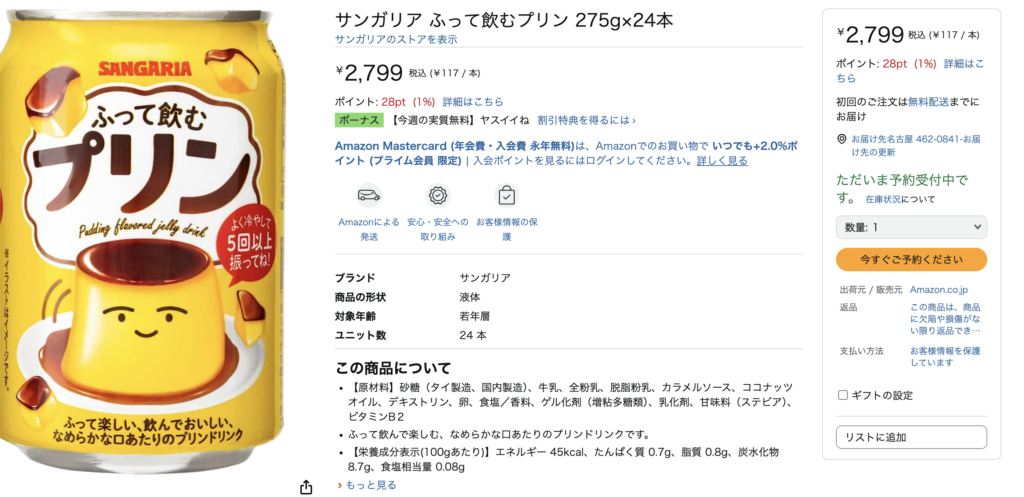Toggle the ギフトの設定 checkbox

[x=842, y=395]
